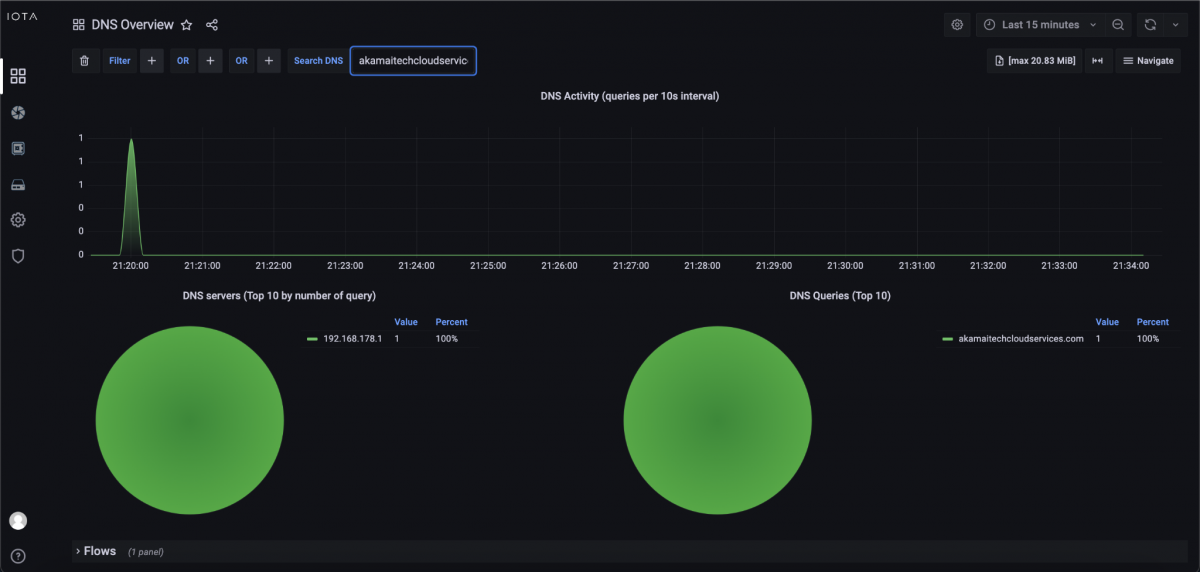Mark DNS Overview as favorite with star
The image size is (1200, 572).
(x=186, y=25)
